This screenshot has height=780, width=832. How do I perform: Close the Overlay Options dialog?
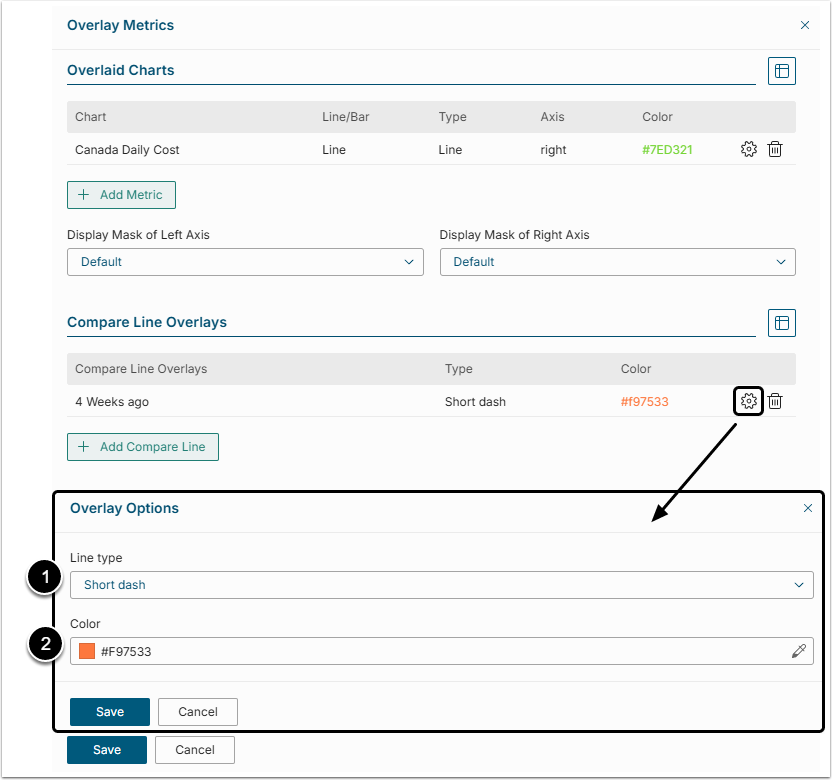[x=808, y=508]
